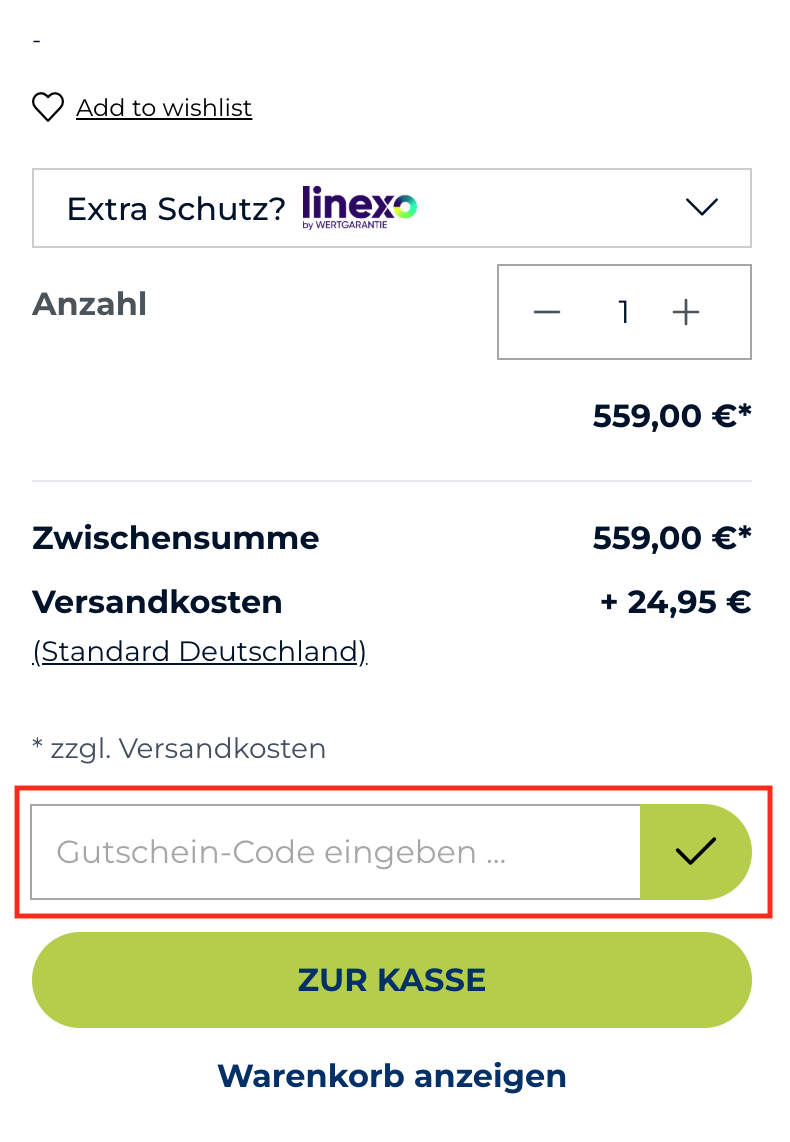Open the Add to wishlist link
Screen dimensions: 790x1142
[x=163, y=107]
